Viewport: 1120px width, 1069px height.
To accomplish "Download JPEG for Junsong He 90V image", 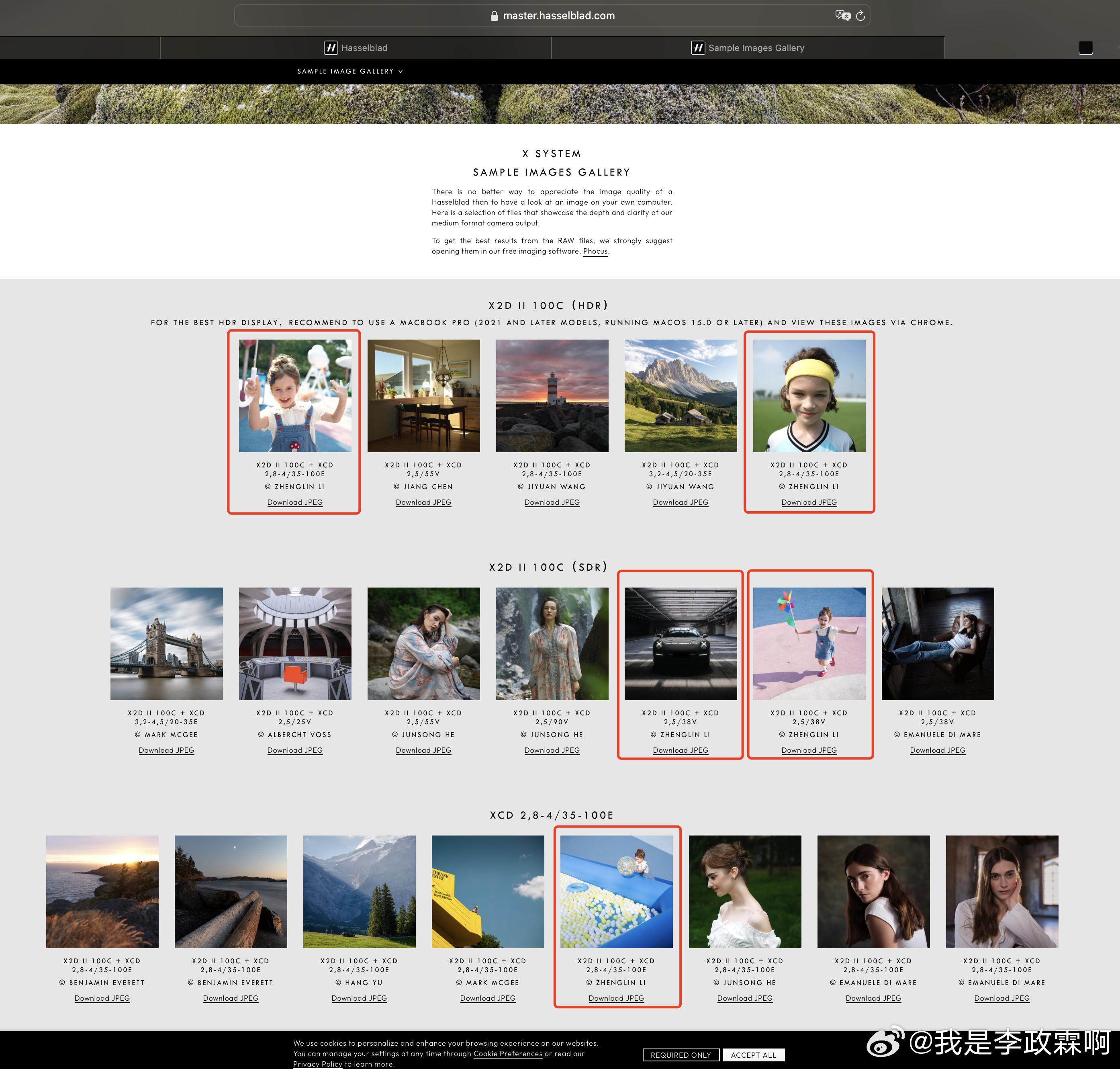I will [552, 750].
